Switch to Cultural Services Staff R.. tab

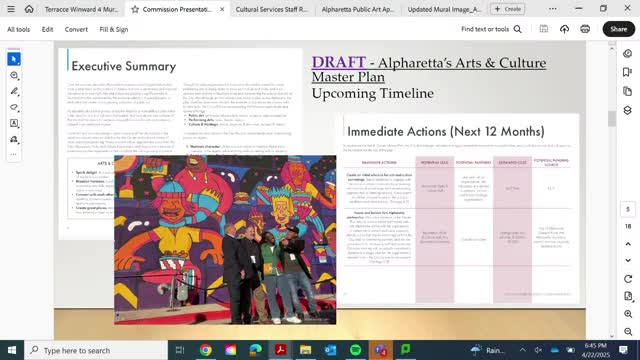point(272,9)
